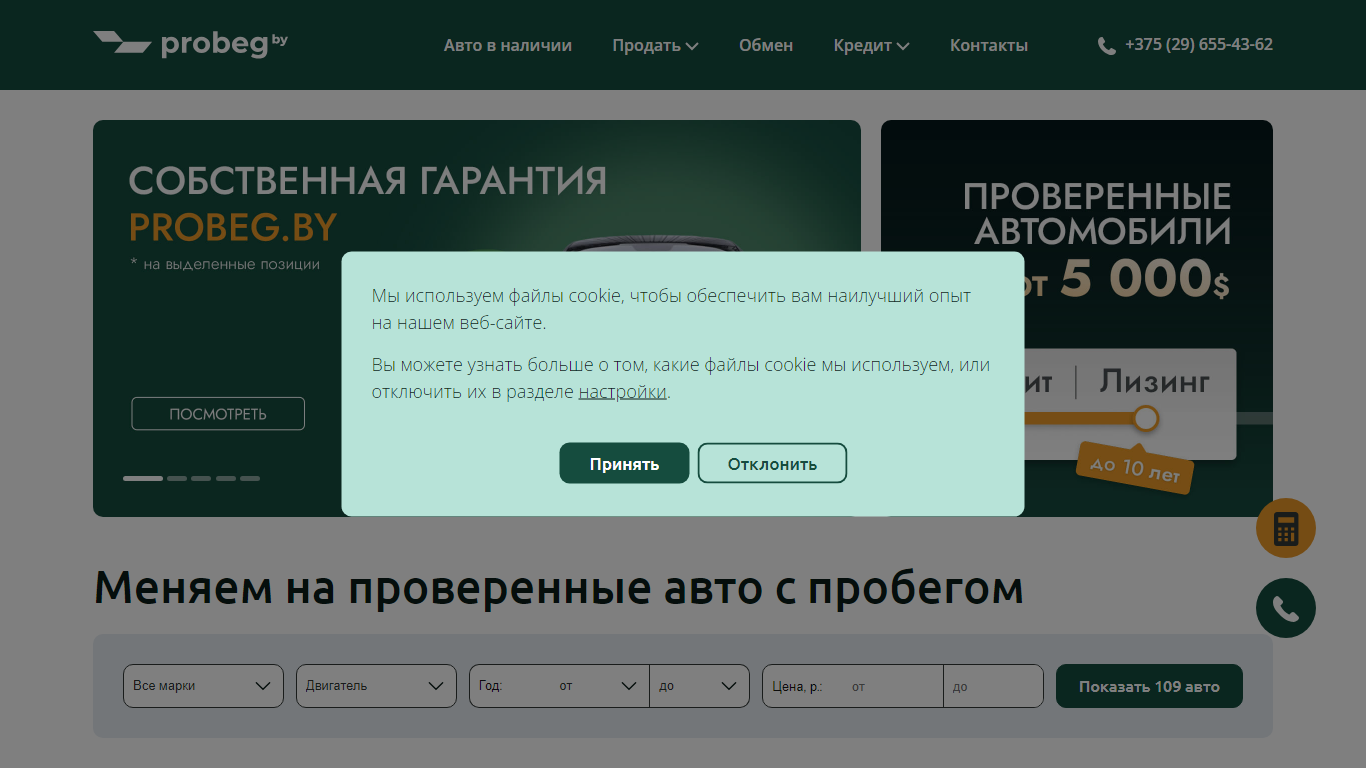Decline cookies with the Отклонить button
This screenshot has width=1366, height=768.
click(772, 463)
